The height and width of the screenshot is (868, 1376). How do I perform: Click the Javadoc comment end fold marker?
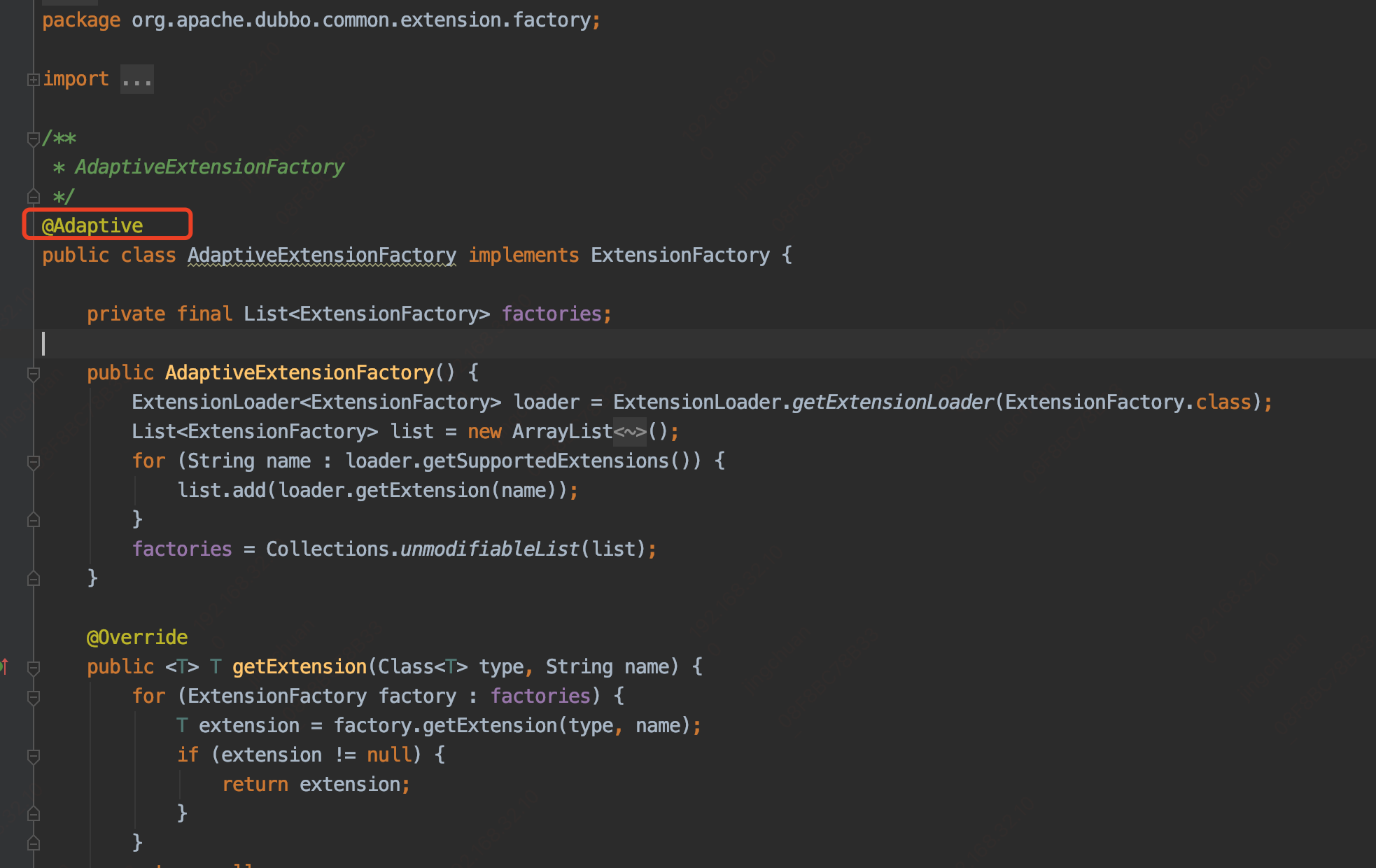point(33,197)
